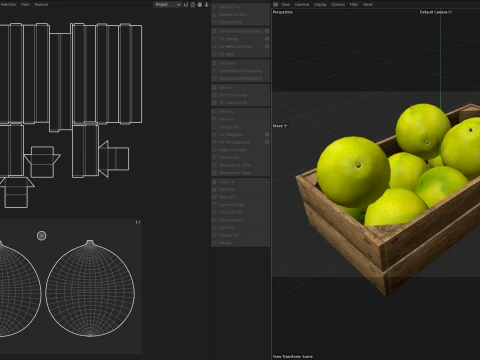Apply Boundary to Circle
This screenshot has width=480, height=360.
coord(240,165)
